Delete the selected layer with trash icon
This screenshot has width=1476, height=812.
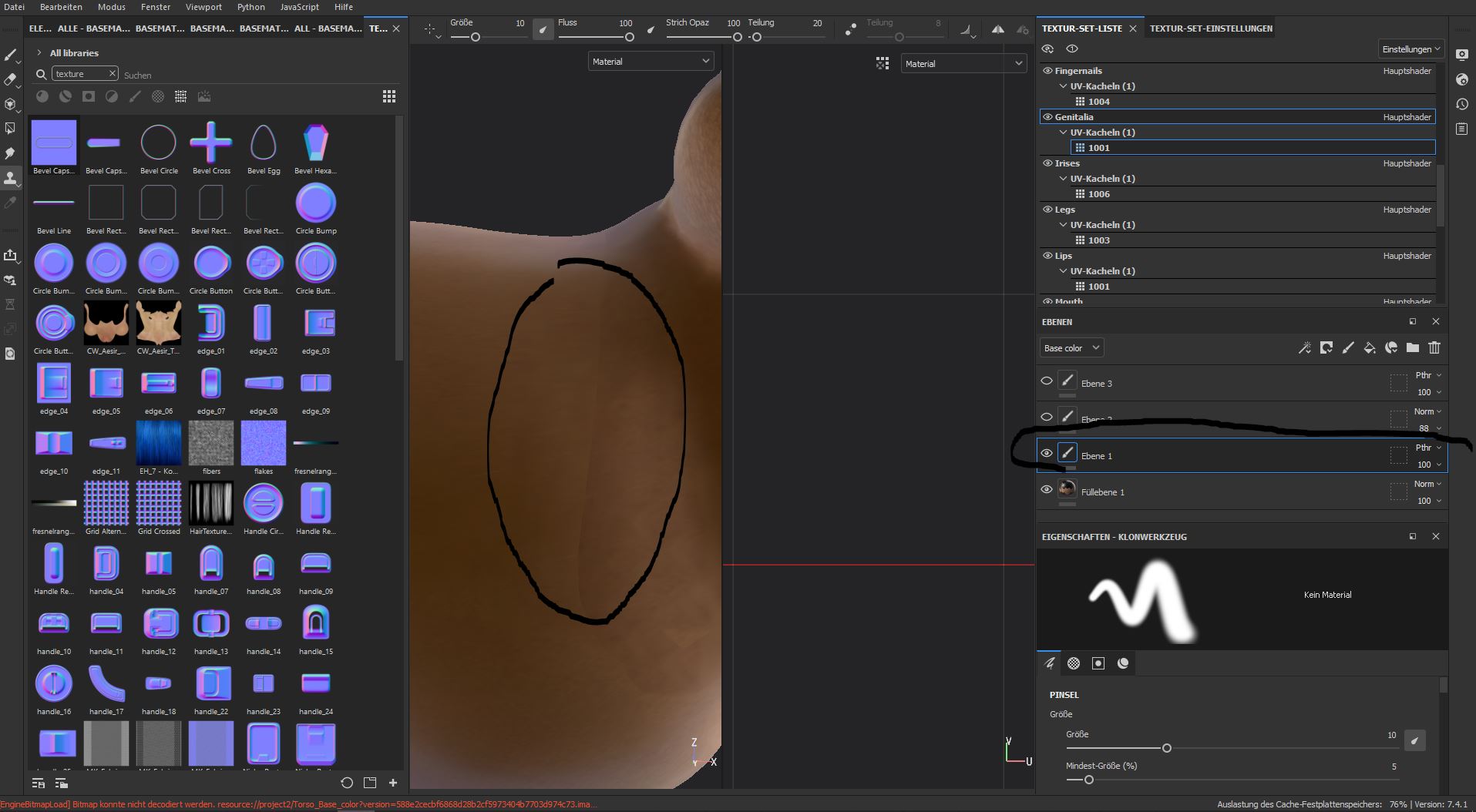pyautogui.click(x=1434, y=348)
